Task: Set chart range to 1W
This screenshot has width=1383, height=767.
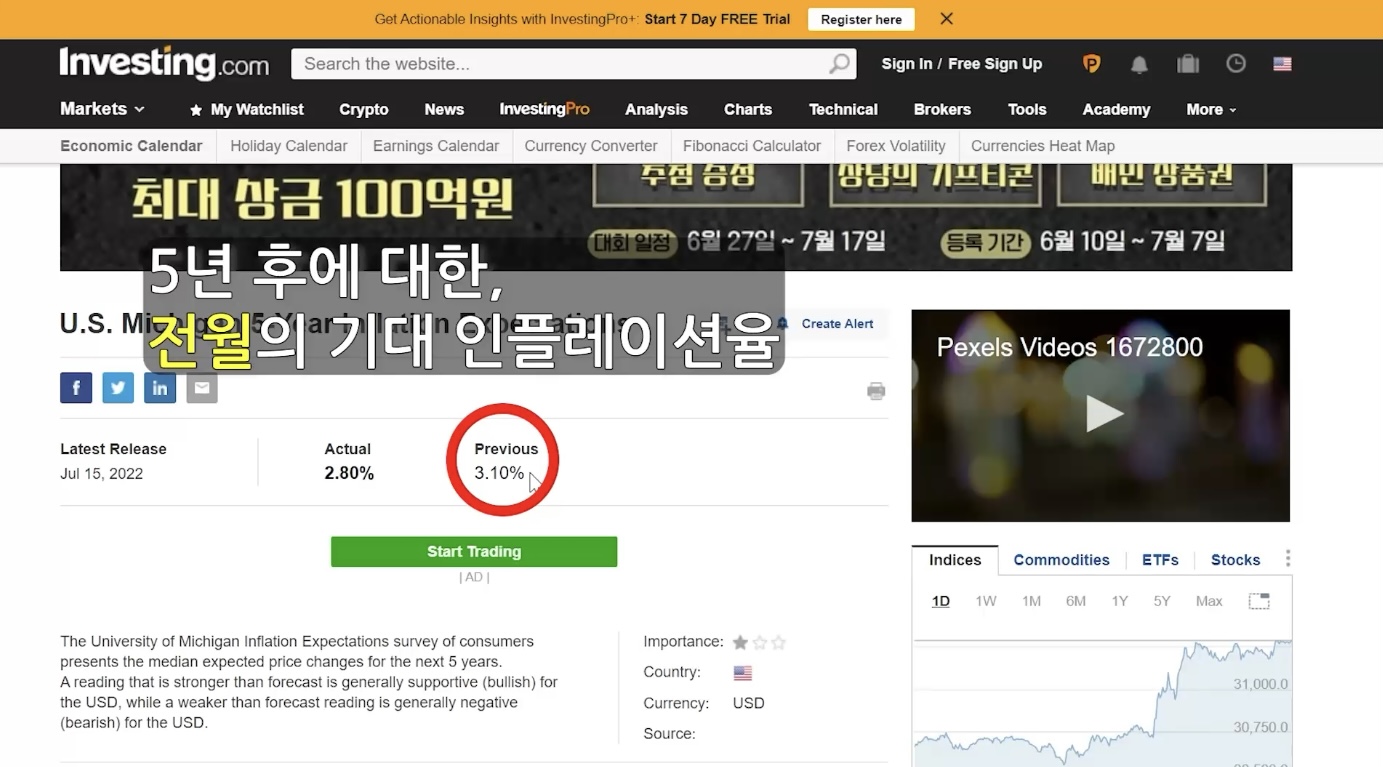Action: coord(986,601)
